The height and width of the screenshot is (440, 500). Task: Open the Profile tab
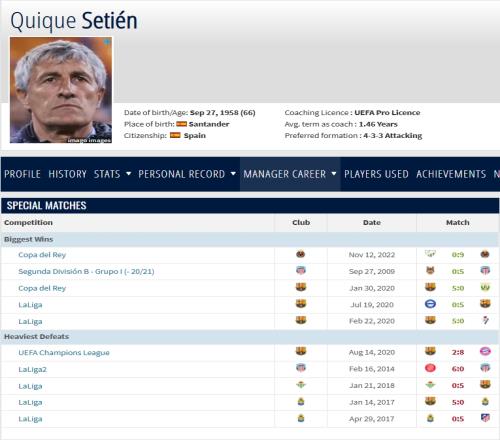22,174
